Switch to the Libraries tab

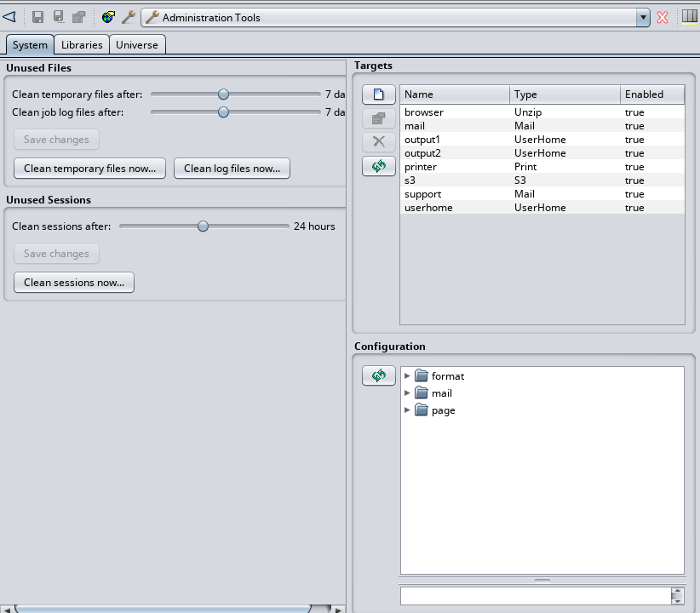(x=81, y=45)
